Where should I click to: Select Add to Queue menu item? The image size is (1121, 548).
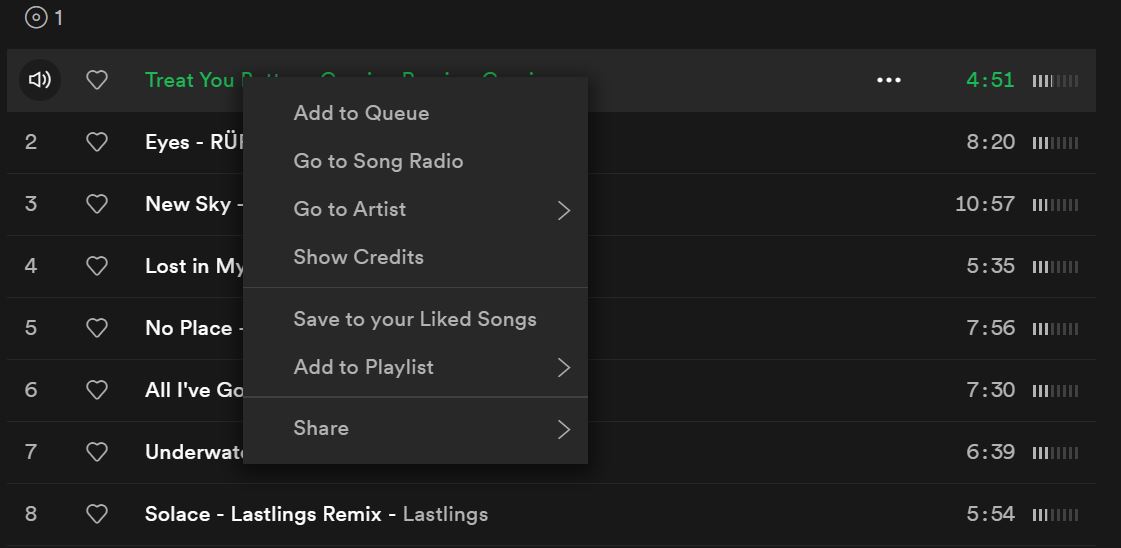[415, 113]
